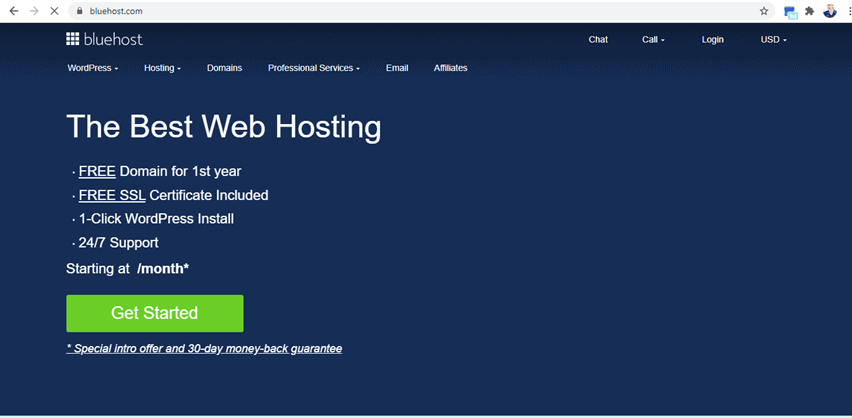Open the special intro offer guarantee link

(x=204, y=349)
